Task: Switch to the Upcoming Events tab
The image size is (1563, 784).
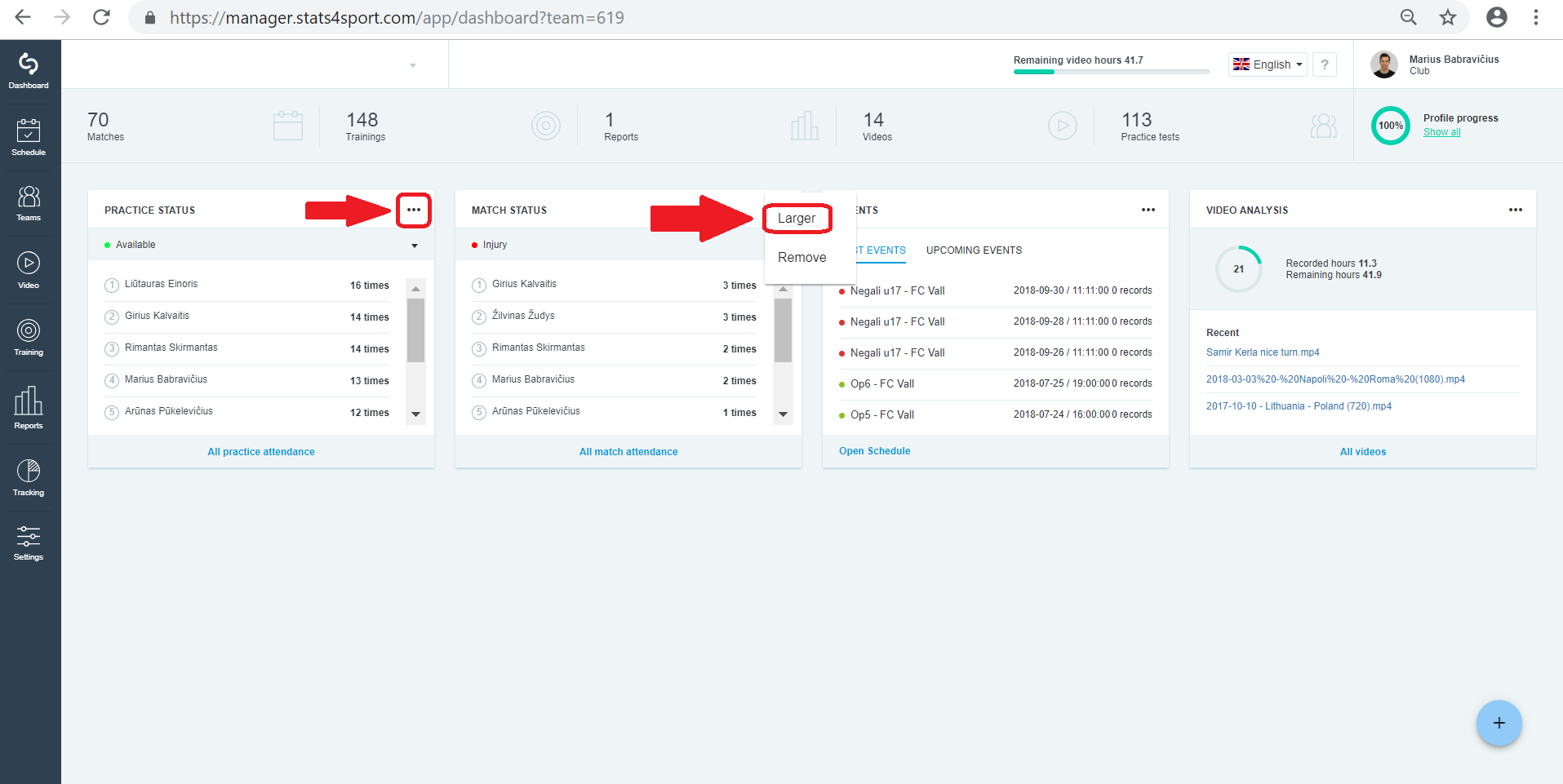Action: 974,250
